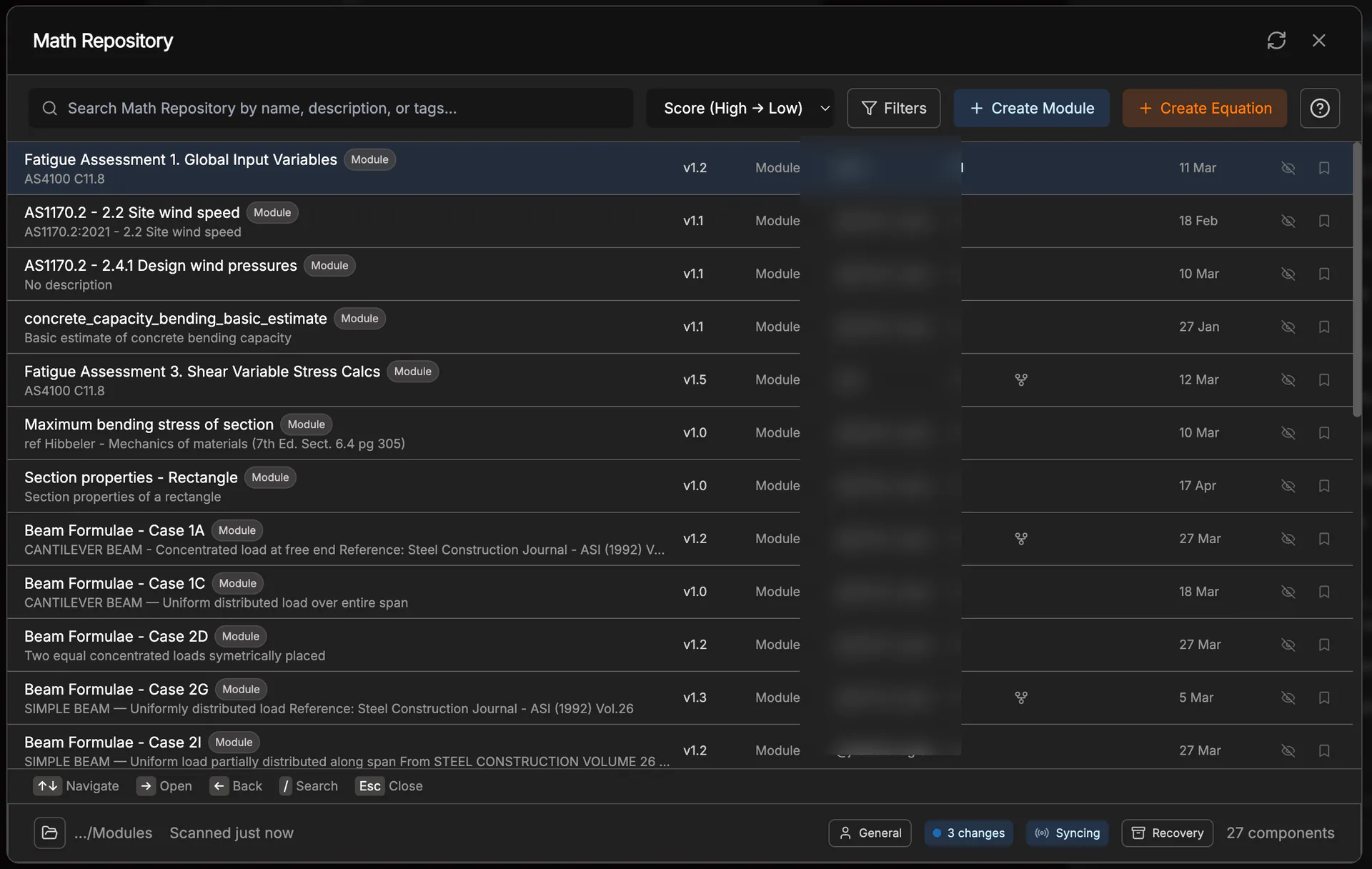This screenshot has width=1372, height=869.
Task: Select Beam Formulae - Case 2D row
Action: point(680,645)
